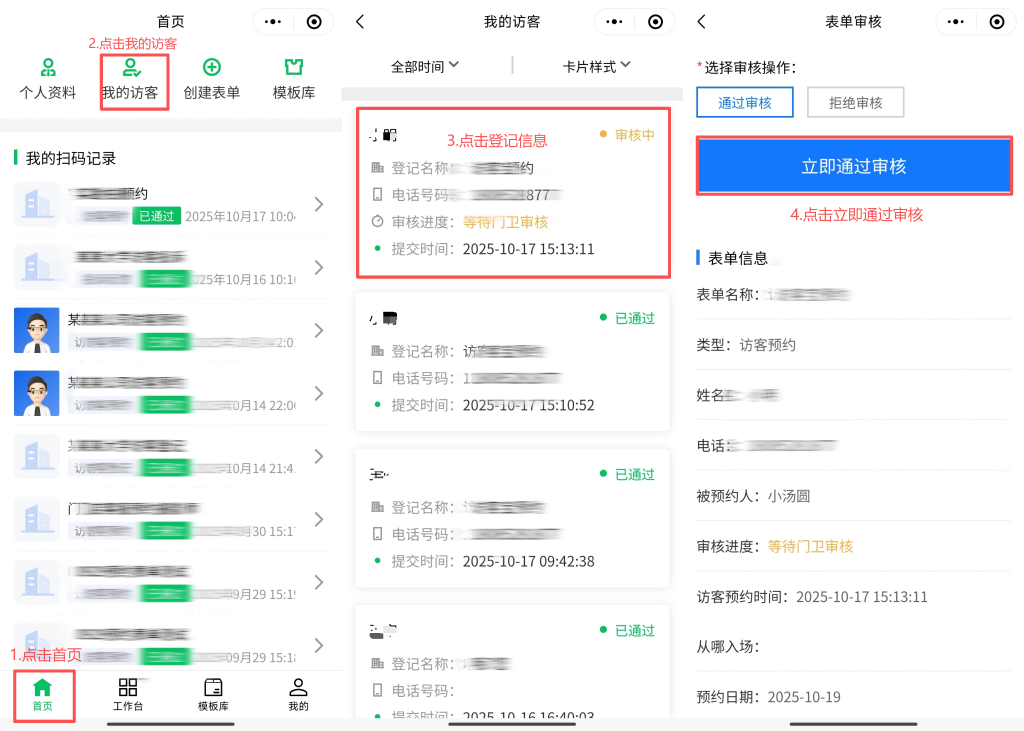Close mini program from 表单审核 header
This screenshot has width=1024, height=731.
point(996,22)
